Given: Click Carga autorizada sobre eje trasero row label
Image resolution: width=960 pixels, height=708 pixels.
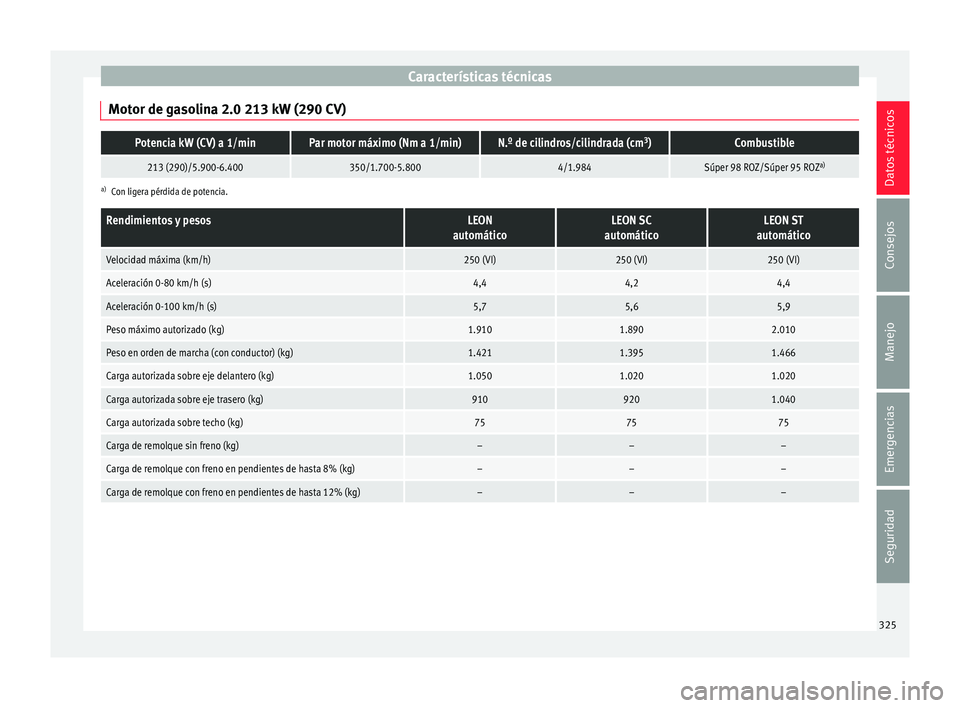Looking at the screenshot, I should click(185, 399).
